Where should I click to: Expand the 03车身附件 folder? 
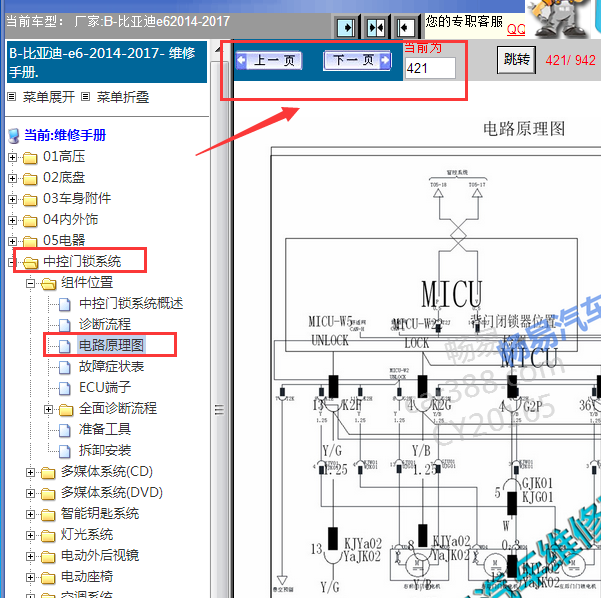tap(12, 199)
